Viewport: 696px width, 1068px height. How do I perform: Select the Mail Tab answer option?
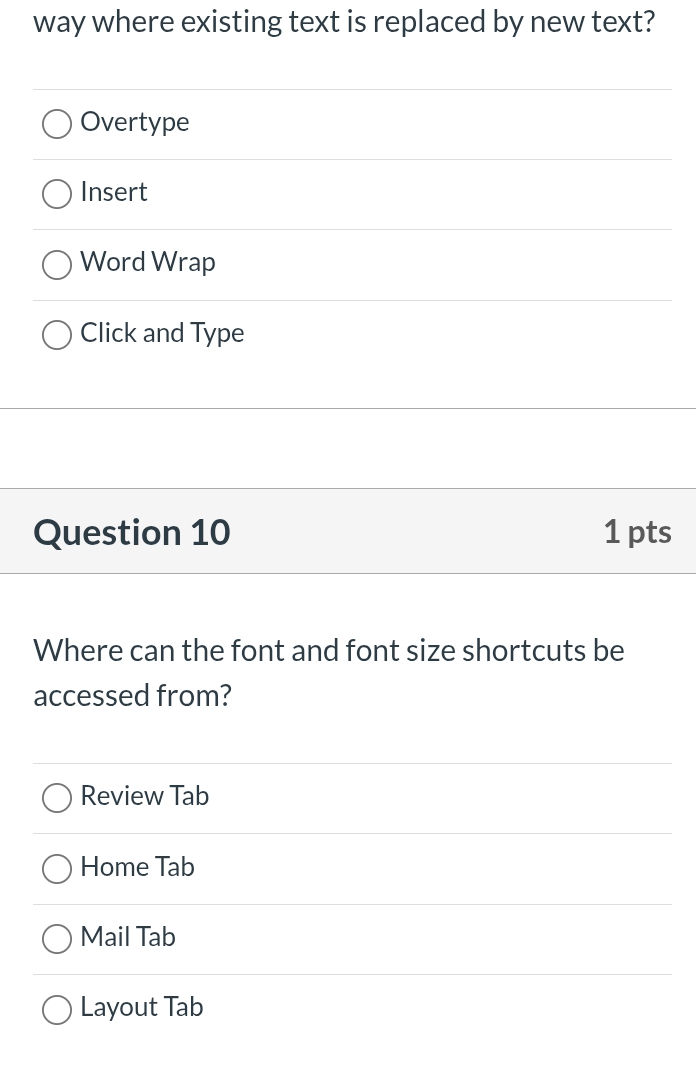(x=57, y=939)
